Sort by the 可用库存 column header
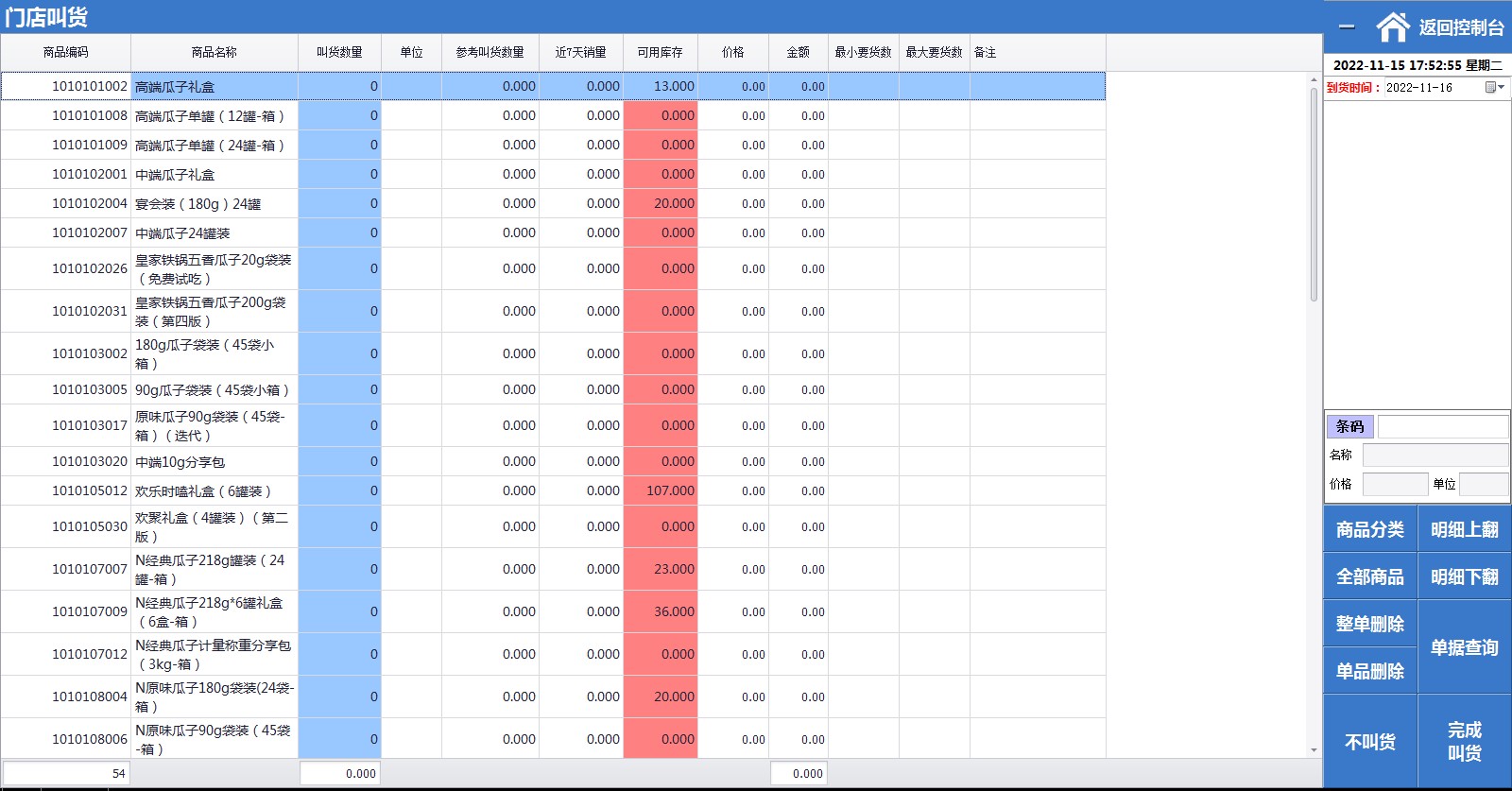The width and height of the screenshot is (1512, 791). click(660, 52)
